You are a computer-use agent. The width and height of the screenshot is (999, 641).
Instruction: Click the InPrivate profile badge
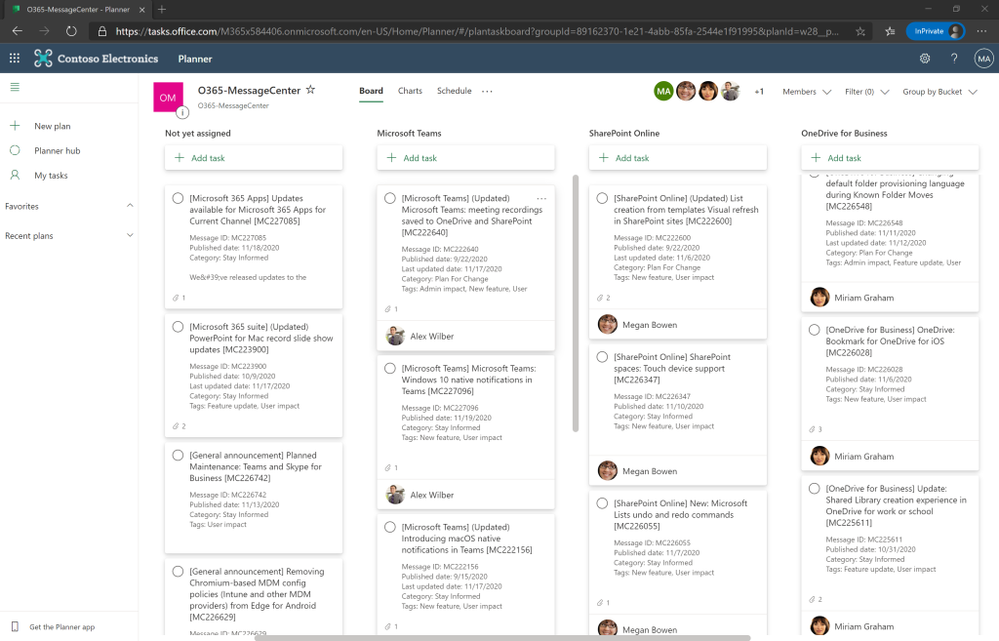(935, 31)
